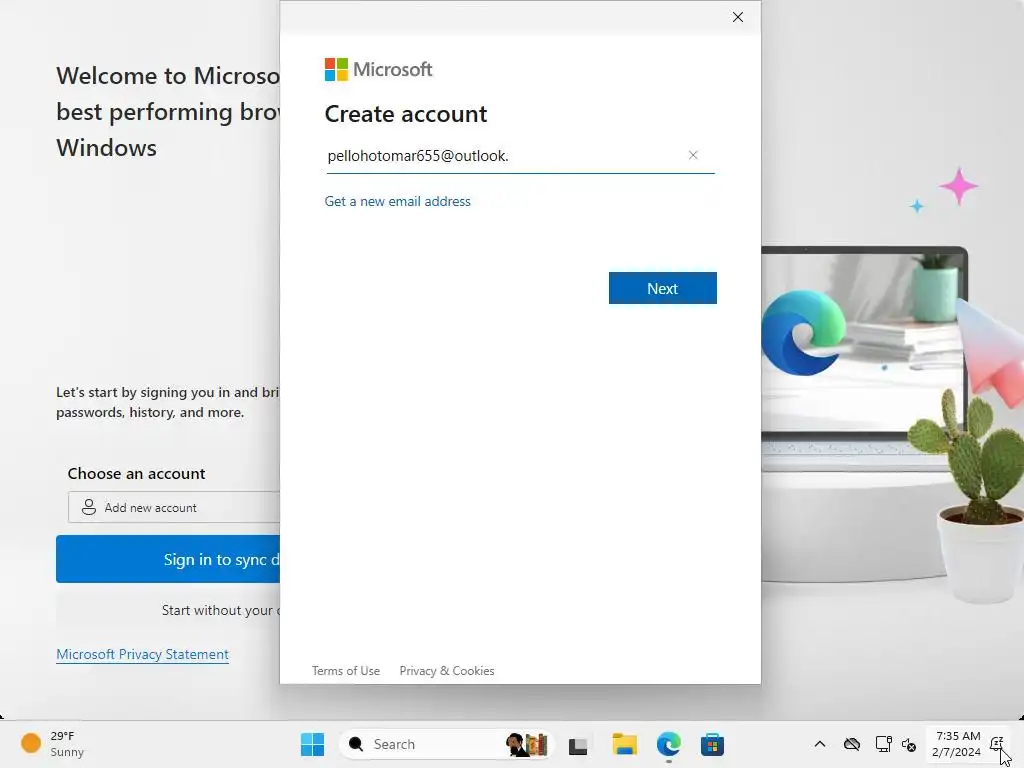Viewport: 1024px width, 768px height.
Task: Click Sign in to sync data button
Action: click(168, 559)
